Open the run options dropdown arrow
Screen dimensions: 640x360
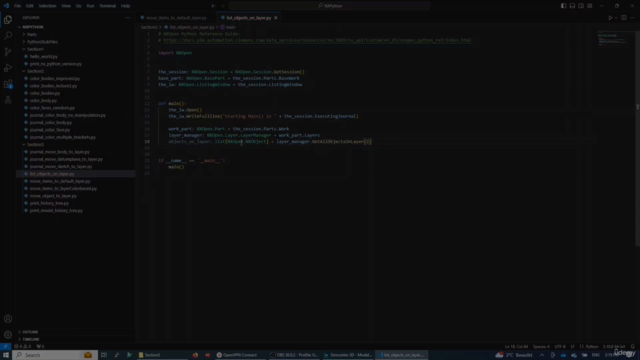616,18
